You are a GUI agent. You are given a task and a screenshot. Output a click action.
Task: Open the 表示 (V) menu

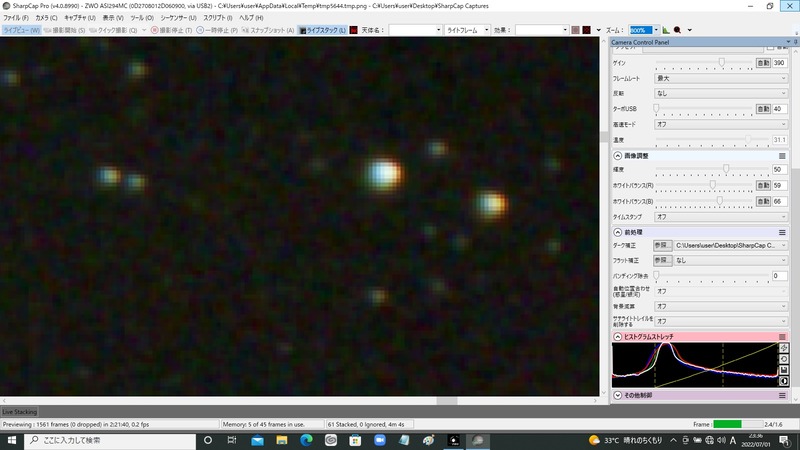[113, 18]
